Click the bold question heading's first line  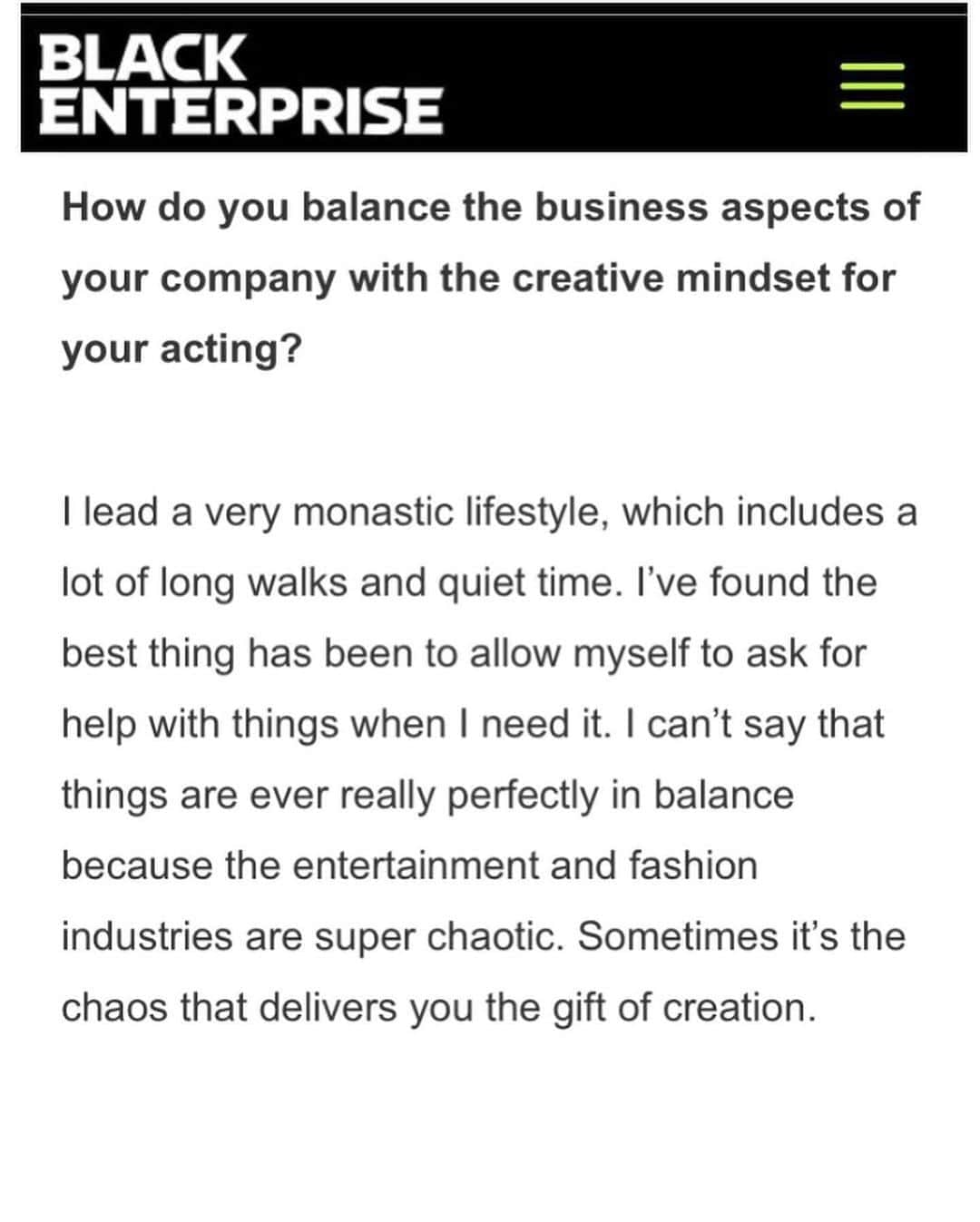(491, 209)
